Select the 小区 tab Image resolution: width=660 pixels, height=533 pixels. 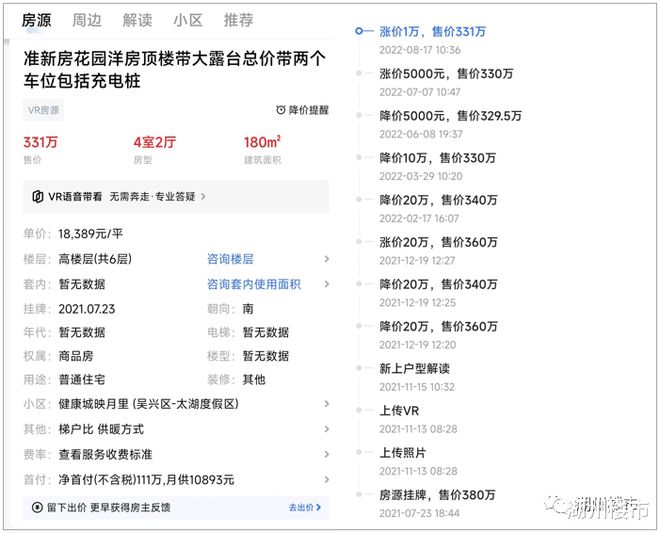(x=188, y=20)
